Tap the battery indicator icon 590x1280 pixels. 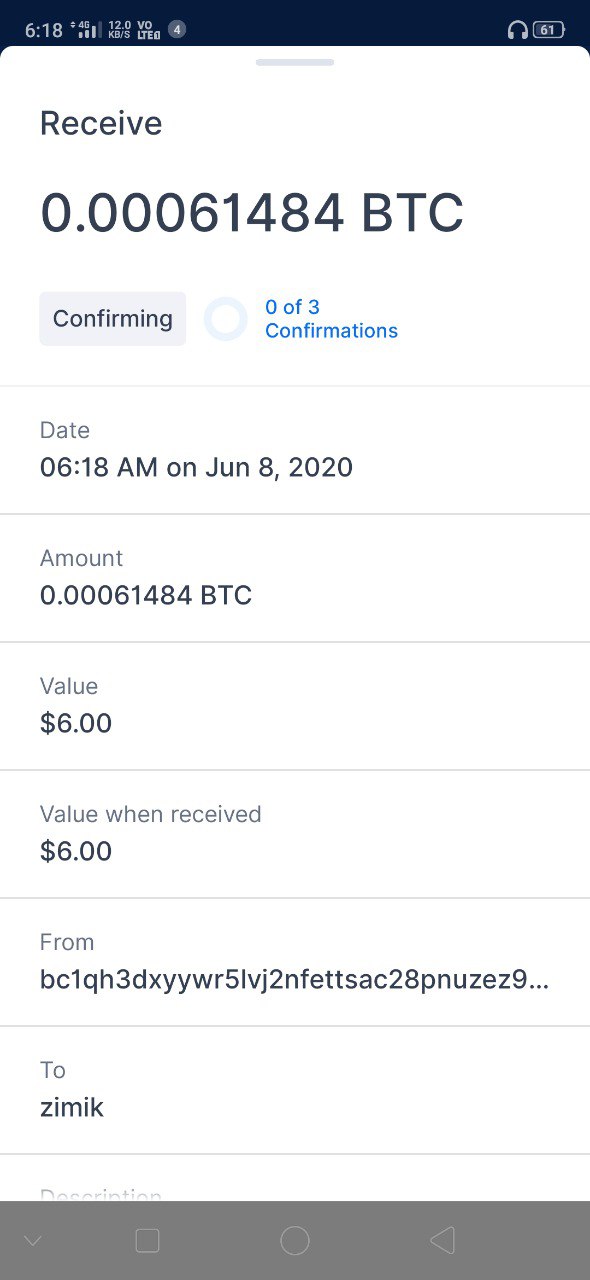(548, 30)
